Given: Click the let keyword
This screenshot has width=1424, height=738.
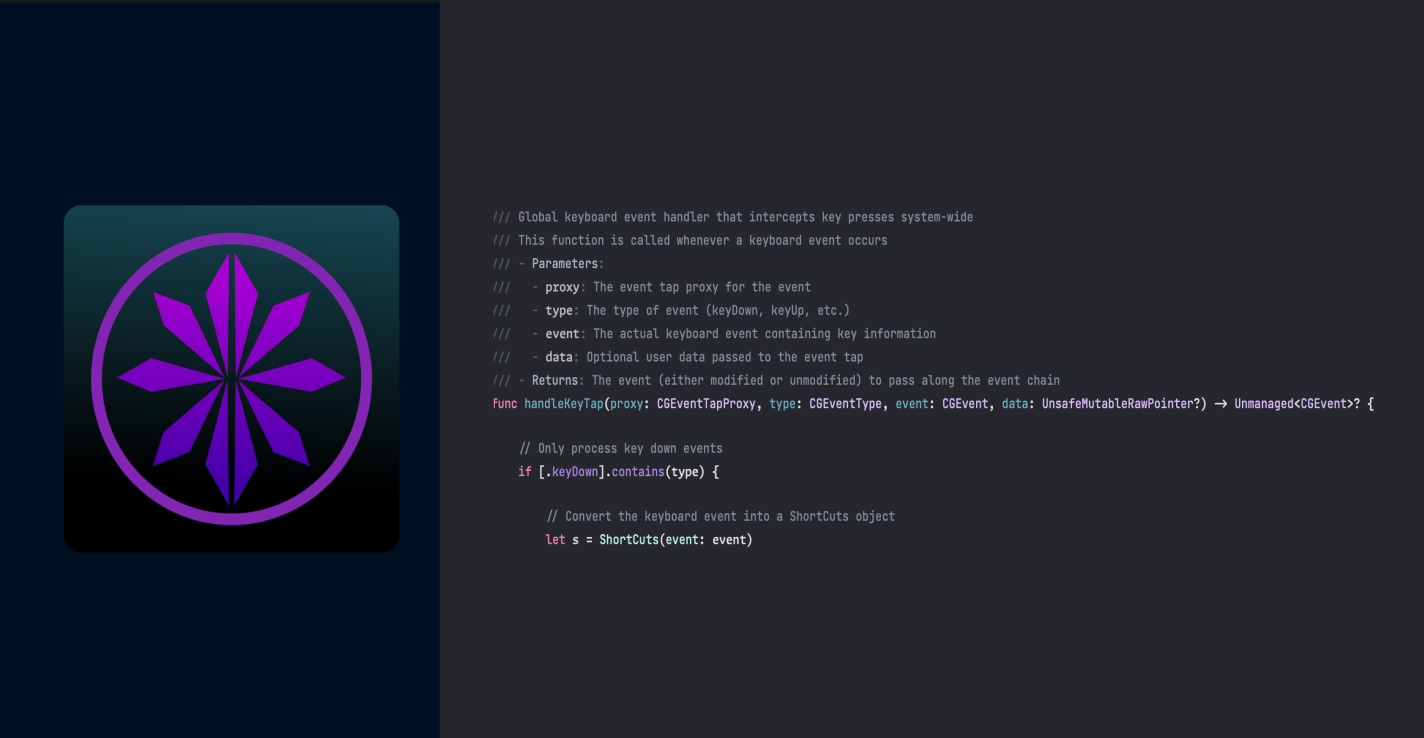Looking at the screenshot, I should point(555,540).
